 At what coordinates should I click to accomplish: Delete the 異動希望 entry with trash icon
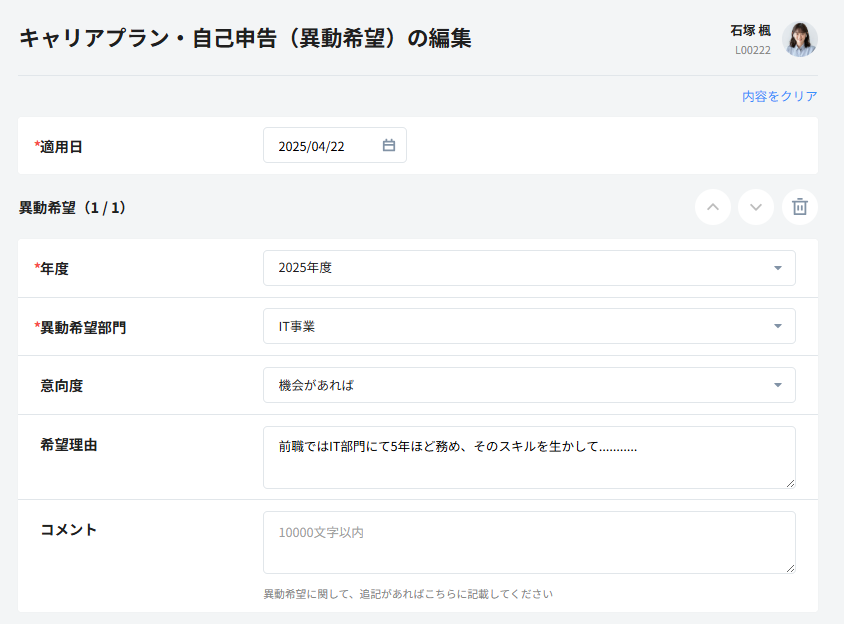point(800,207)
